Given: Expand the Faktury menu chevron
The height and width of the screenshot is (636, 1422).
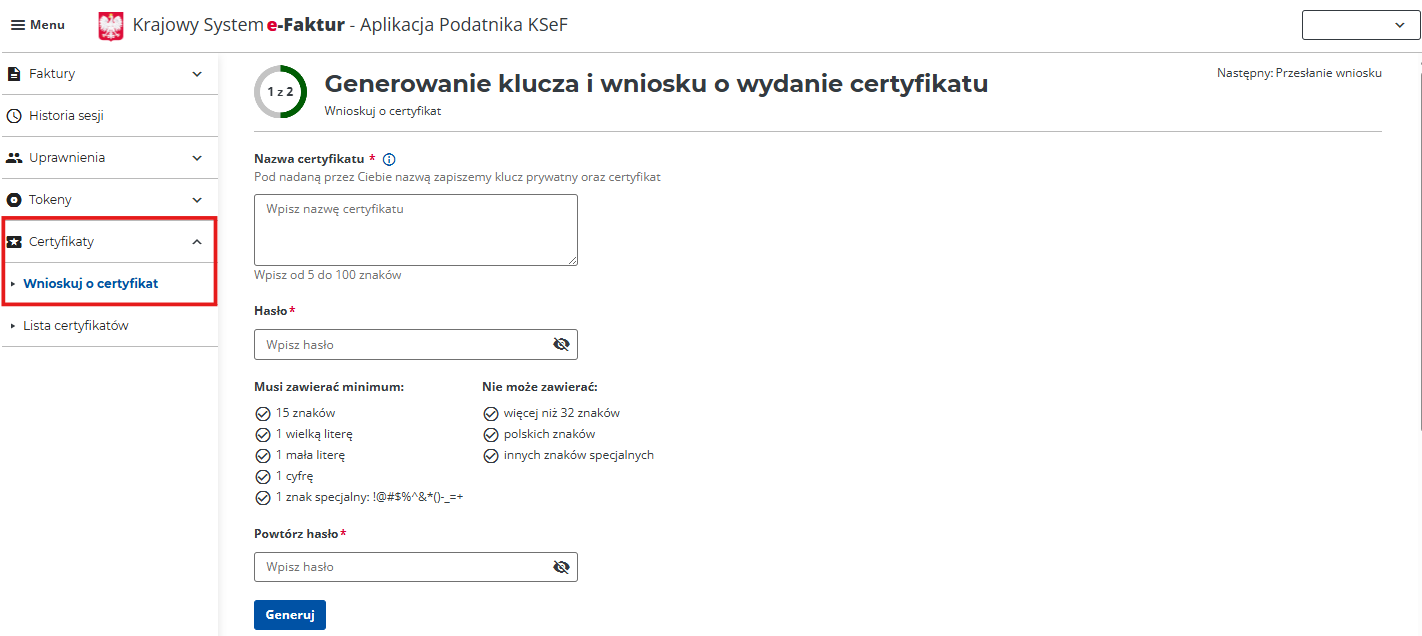Looking at the screenshot, I should tap(197, 74).
